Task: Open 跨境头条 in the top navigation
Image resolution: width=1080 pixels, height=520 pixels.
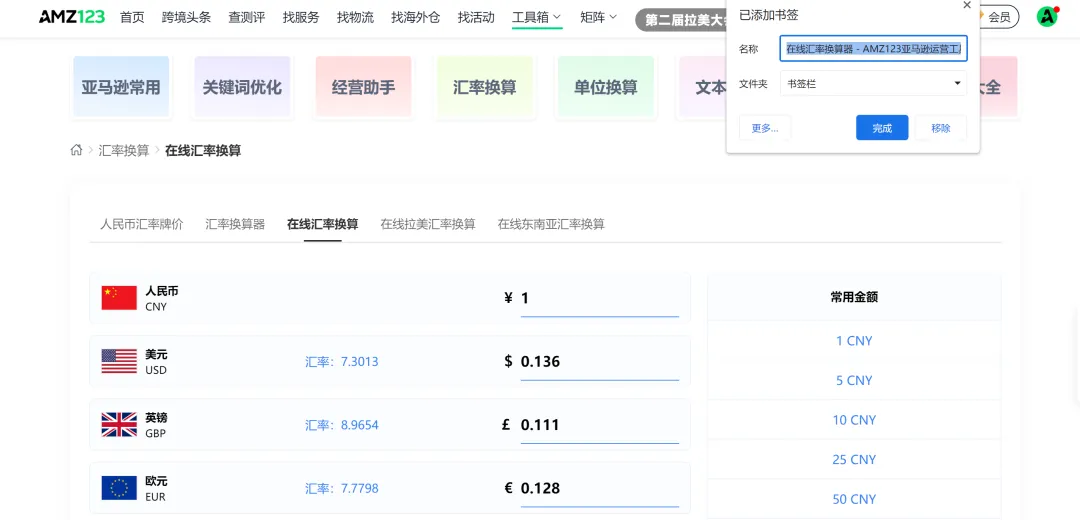Action: click(187, 17)
